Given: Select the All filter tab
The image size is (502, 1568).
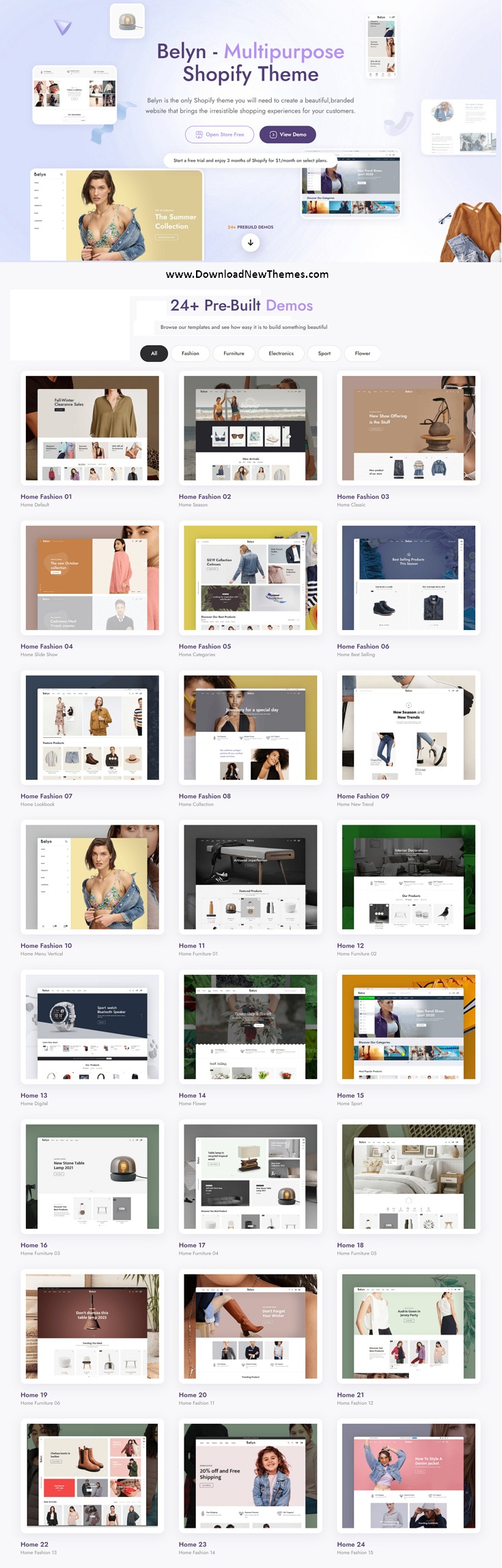Looking at the screenshot, I should coord(154,354).
